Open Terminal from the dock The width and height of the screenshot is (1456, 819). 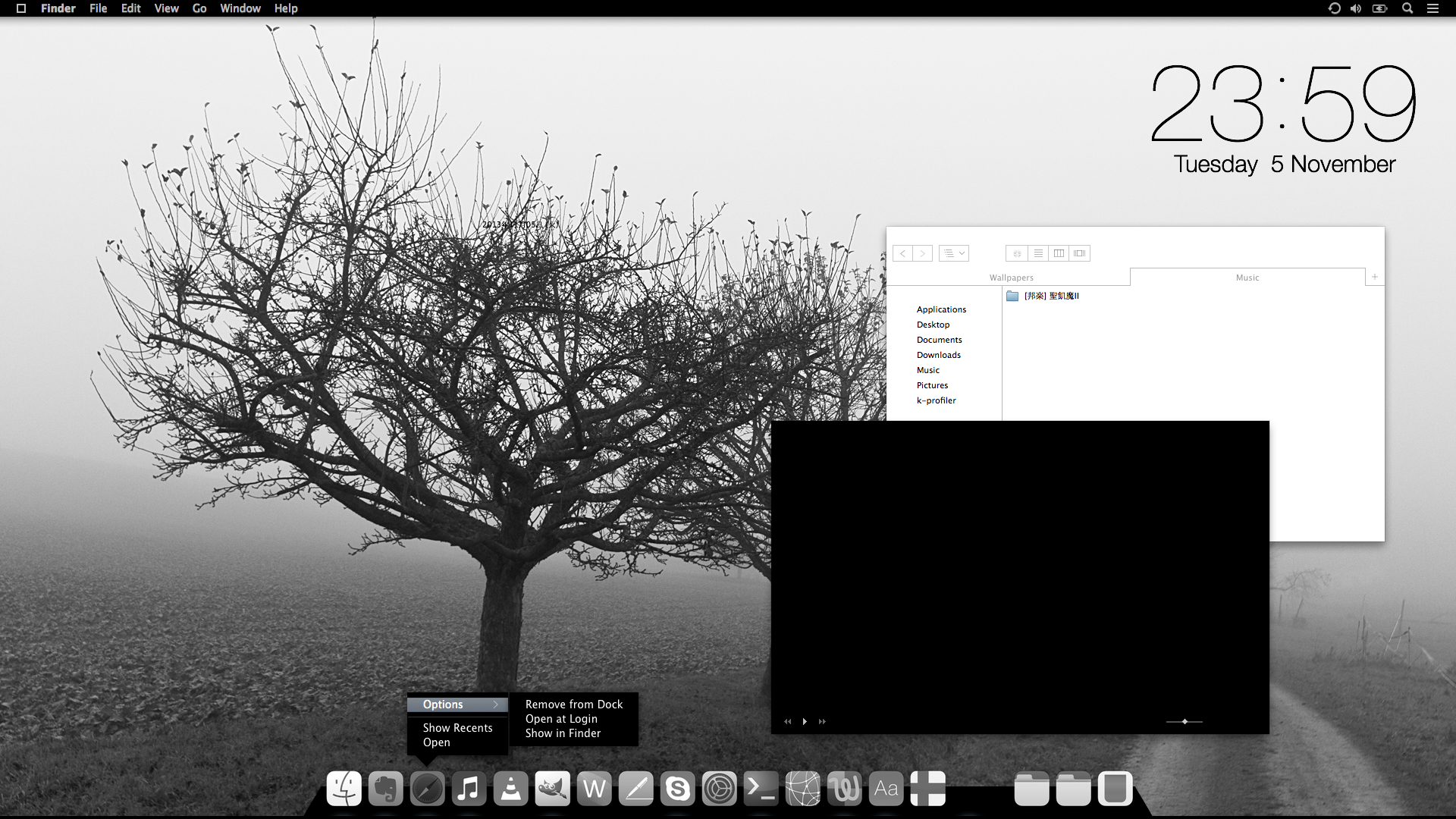tap(761, 789)
